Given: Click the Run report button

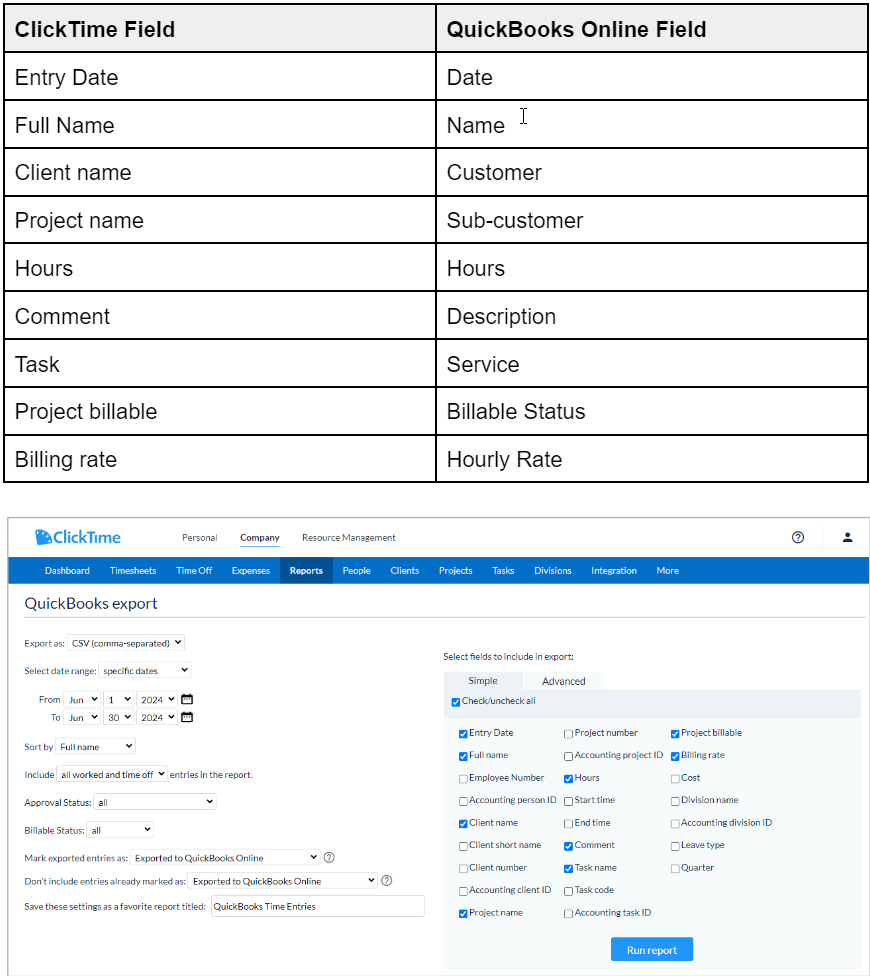Looking at the screenshot, I should [x=652, y=949].
